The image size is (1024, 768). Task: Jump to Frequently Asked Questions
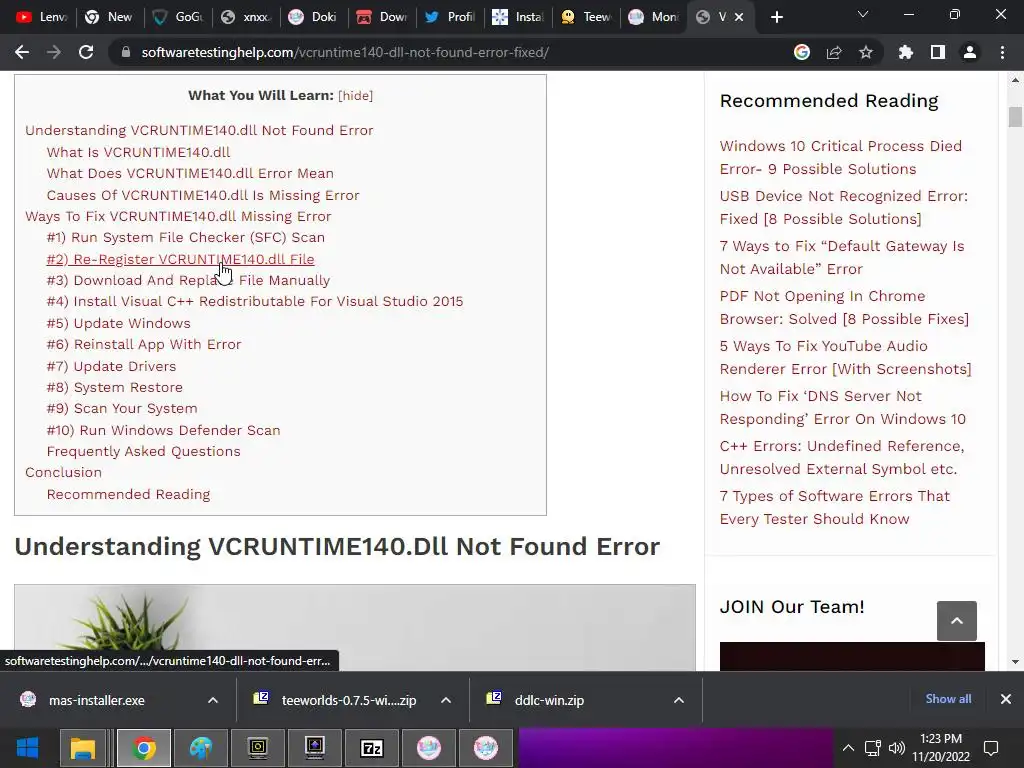(x=143, y=451)
